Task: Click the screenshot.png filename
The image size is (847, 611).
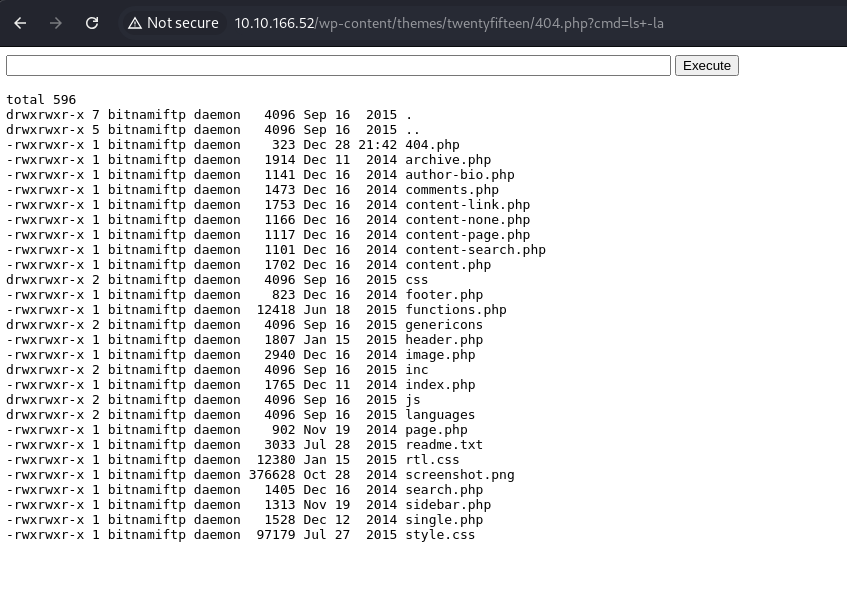Action: tap(459, 475)
